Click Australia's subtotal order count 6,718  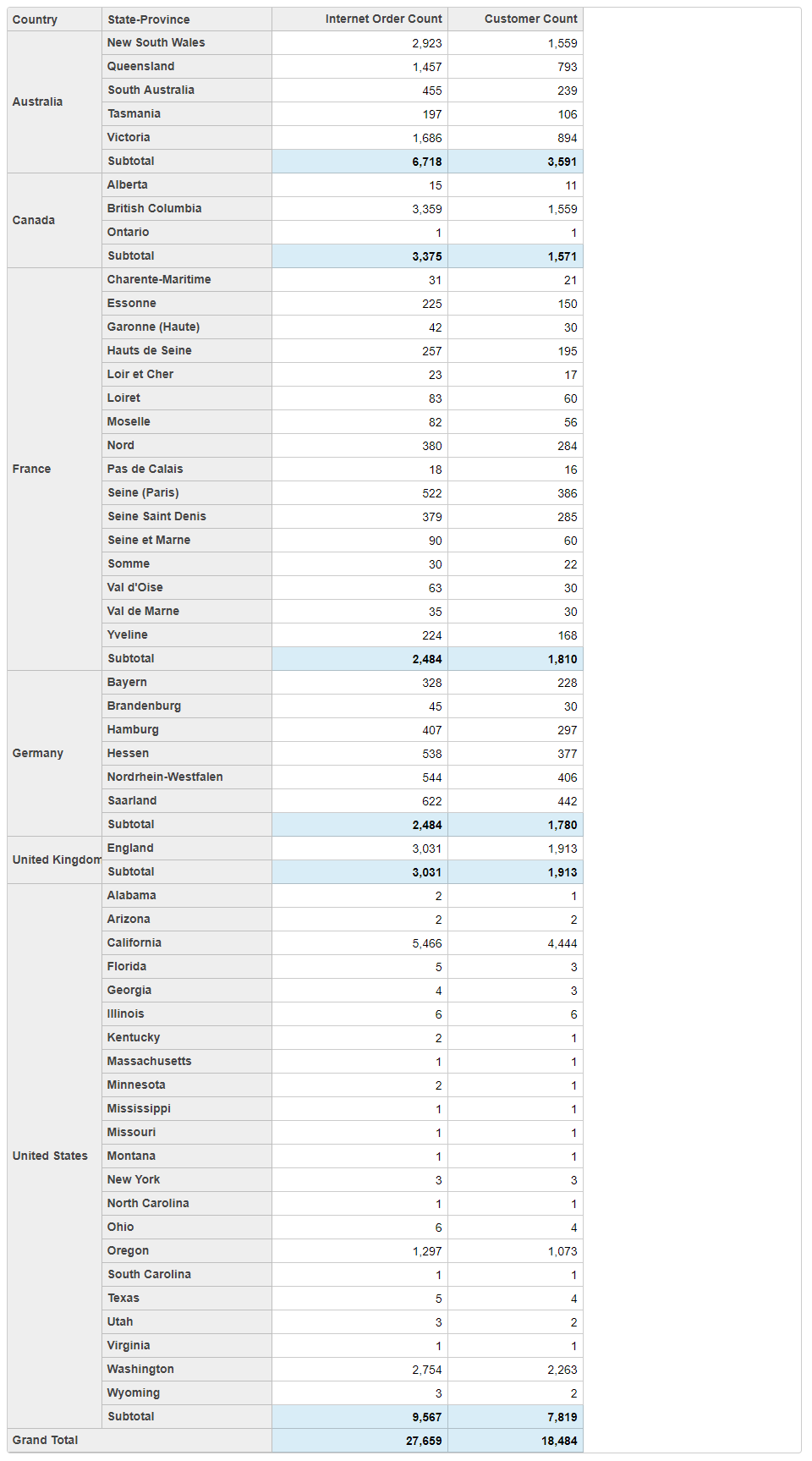(426, 162)
